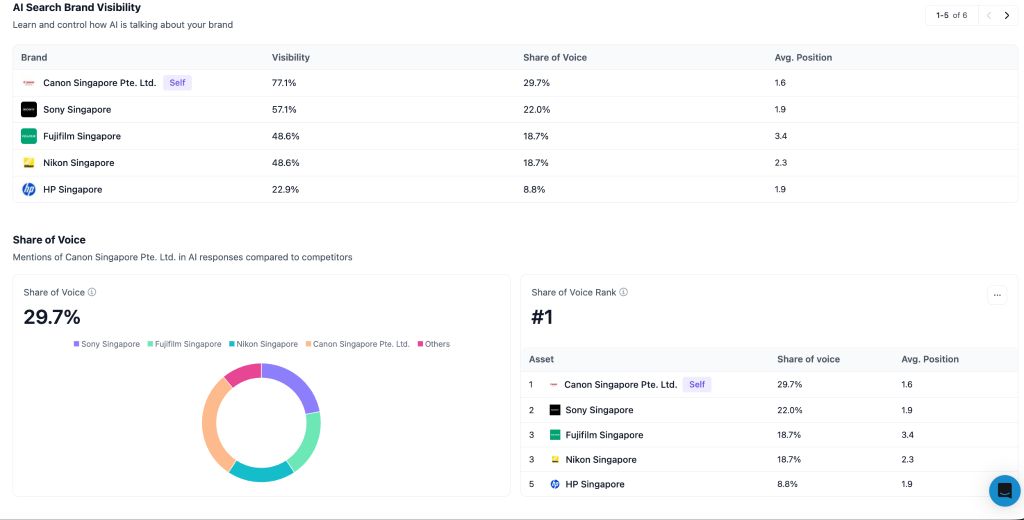
Task: Click HP logo in brand visibility table
Action: [x=29, y=189]
